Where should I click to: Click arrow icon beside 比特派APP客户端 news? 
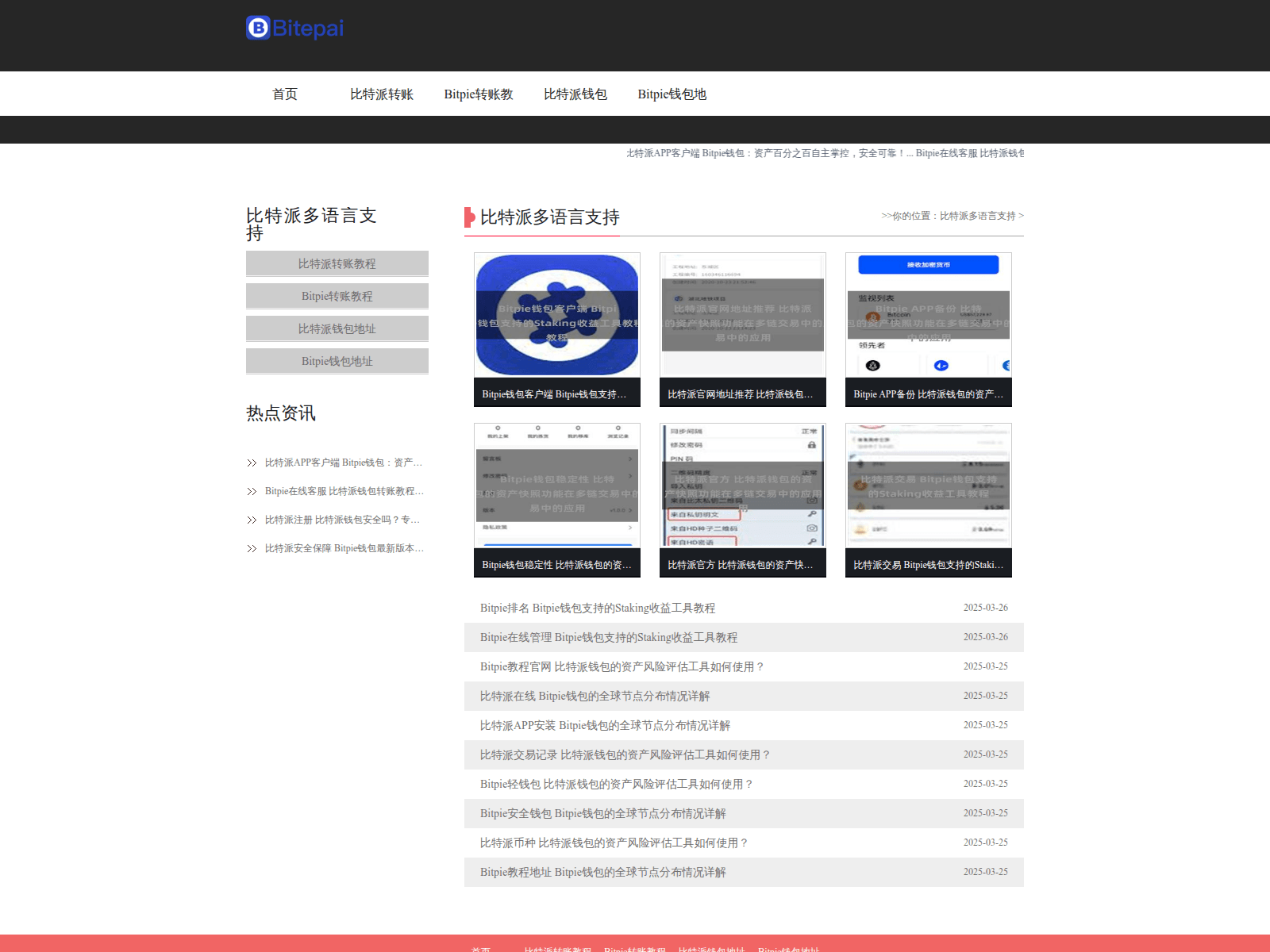point(252,463)
